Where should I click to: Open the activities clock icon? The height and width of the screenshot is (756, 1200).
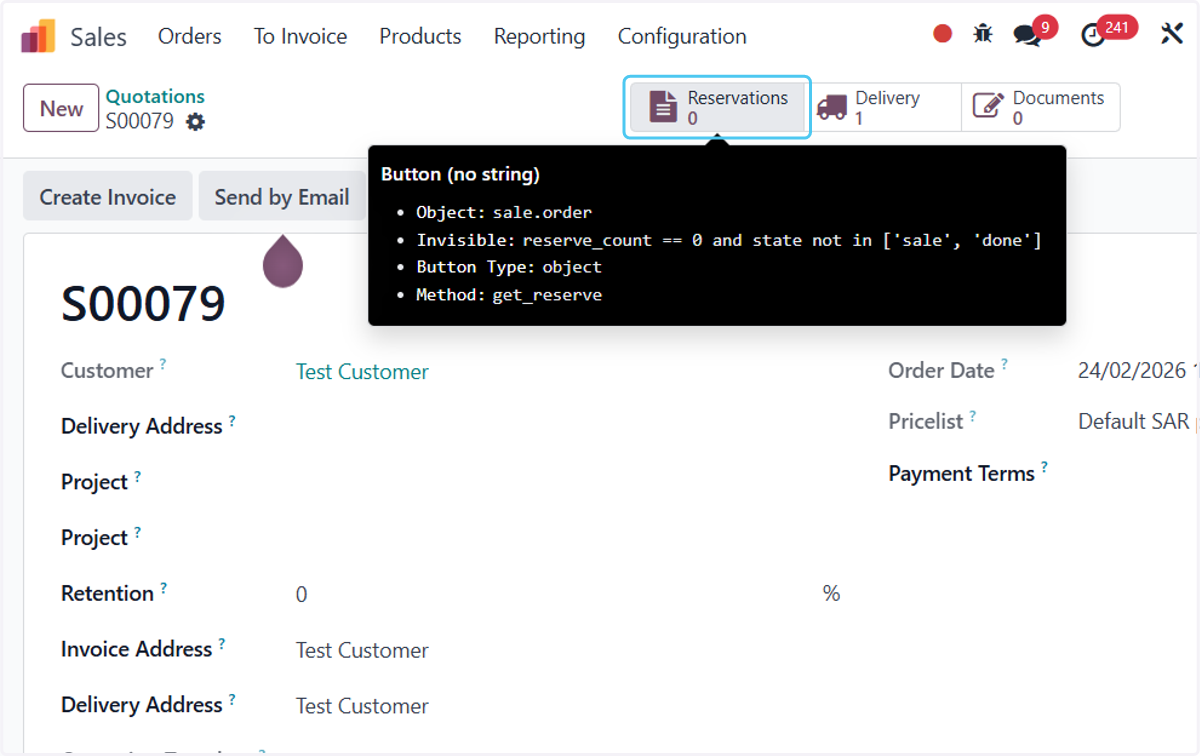pyautogui.click(x=1093, y=35)
